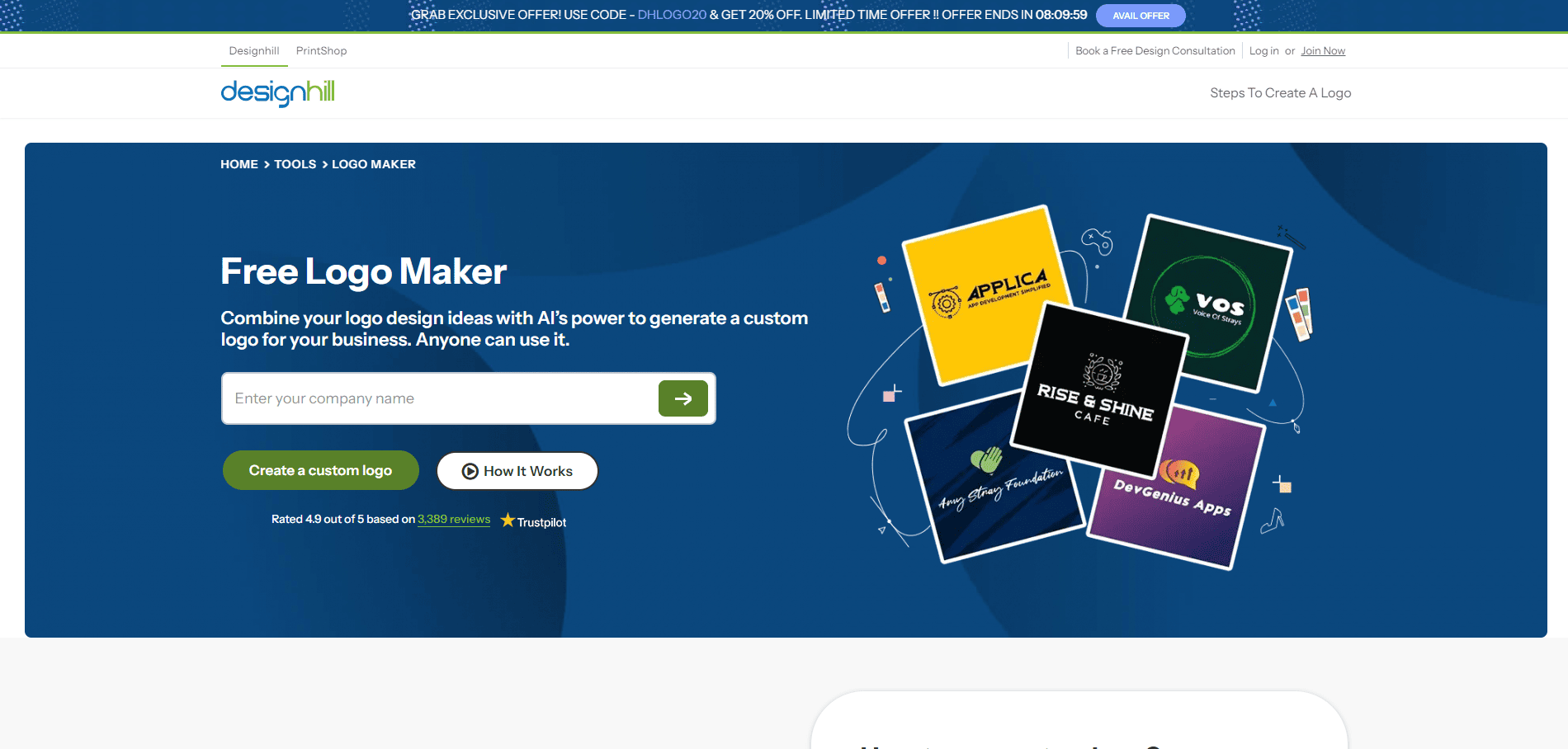Open Book a Free Design Consultation

(1155, 51)
